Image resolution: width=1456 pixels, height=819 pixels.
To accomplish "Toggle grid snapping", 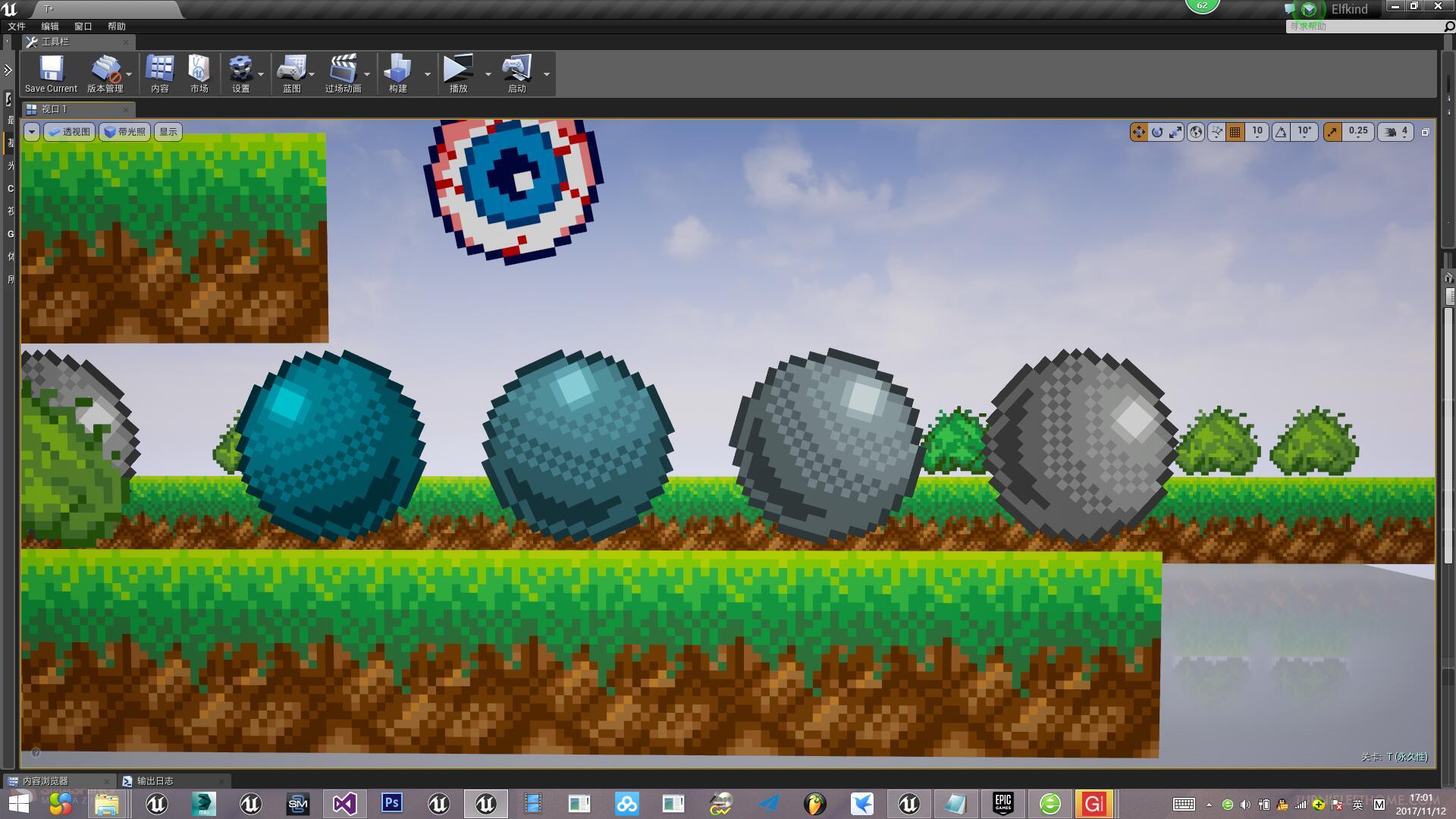I will click(1235, 132).
